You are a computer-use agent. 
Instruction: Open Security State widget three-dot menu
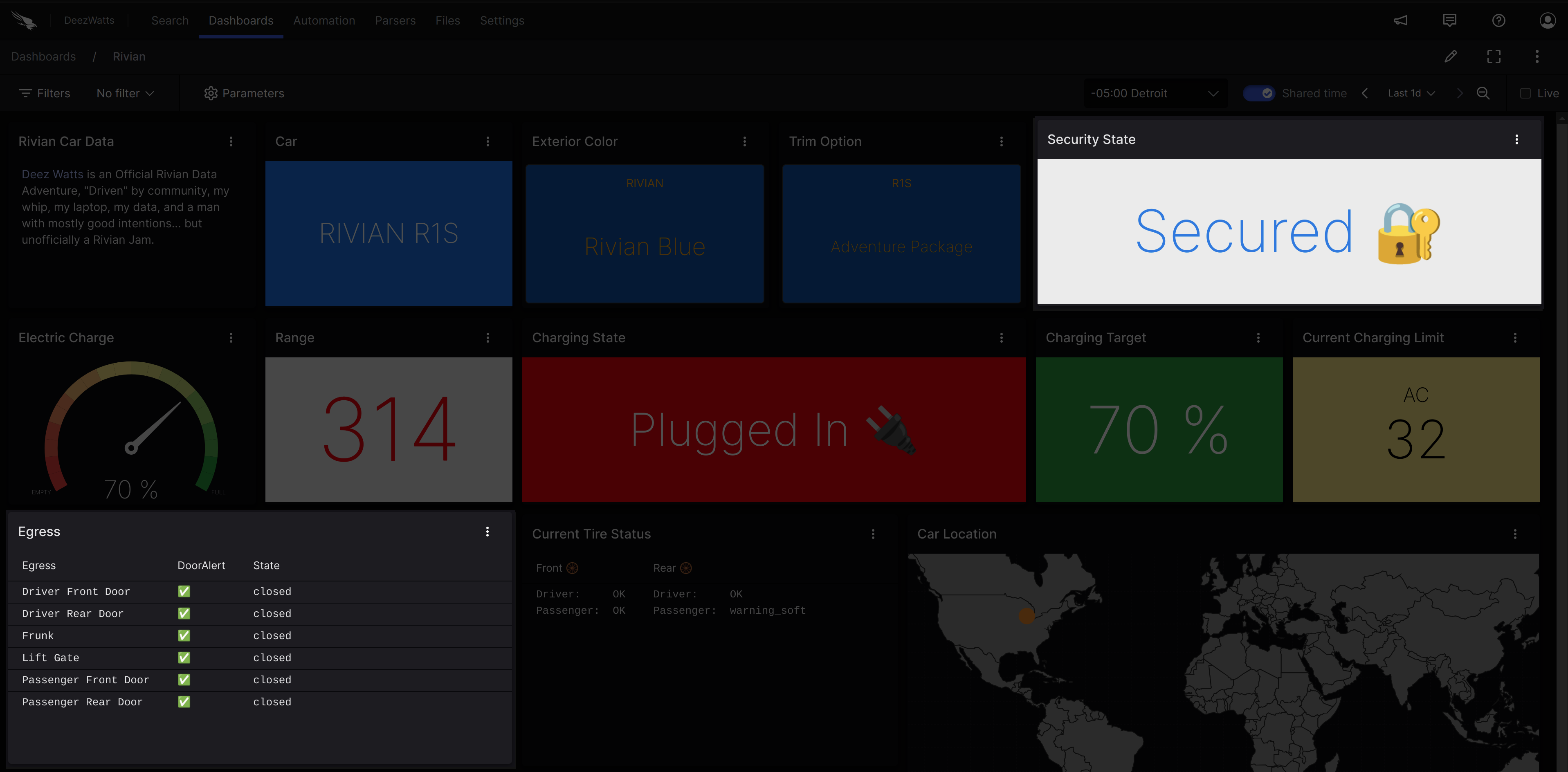coord(1516,139)
